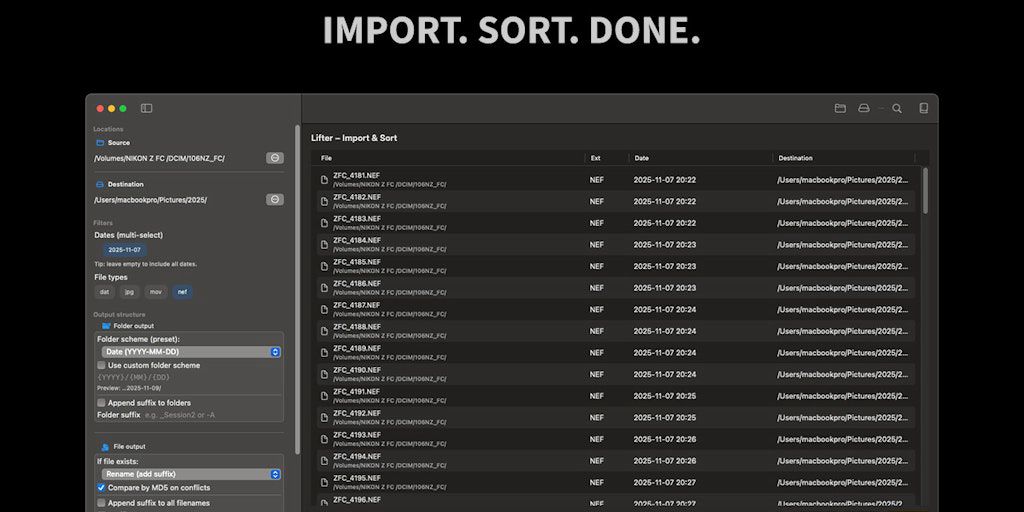Click date 2025-11-07 20:23 of ZFC_4184.NEF

pos(665,245)
